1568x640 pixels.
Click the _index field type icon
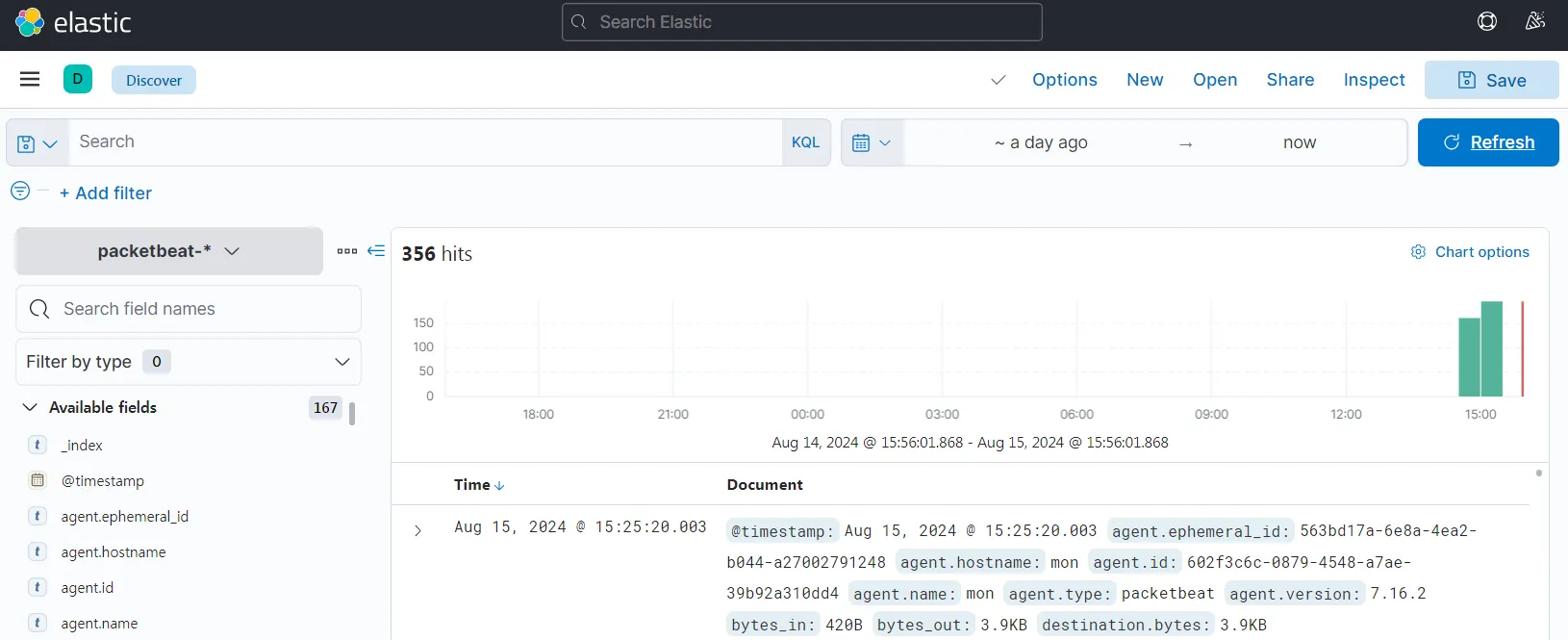click(x=38, y=445)
